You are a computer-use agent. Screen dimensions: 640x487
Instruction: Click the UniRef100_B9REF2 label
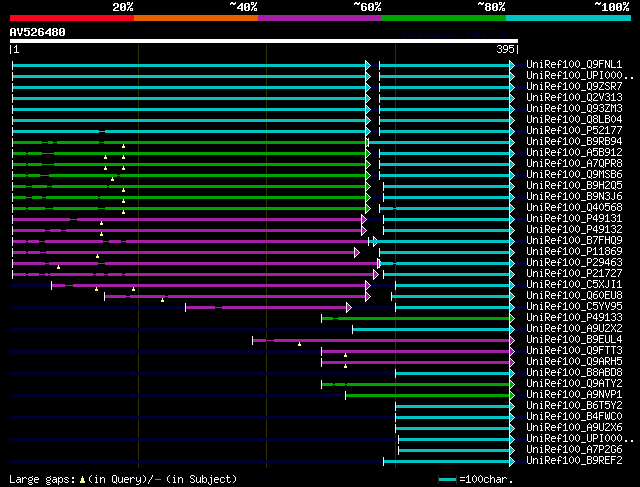[x=574, y=461]
